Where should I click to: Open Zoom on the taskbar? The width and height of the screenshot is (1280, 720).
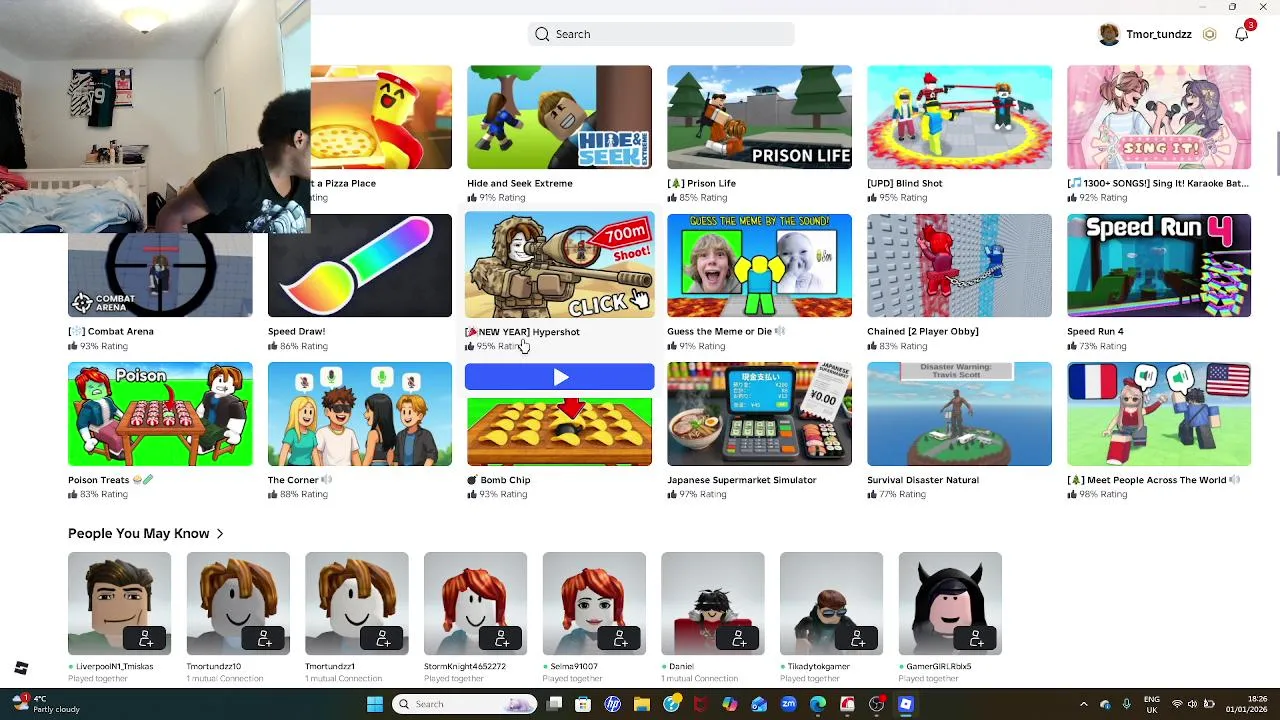[x=789, y=704]
